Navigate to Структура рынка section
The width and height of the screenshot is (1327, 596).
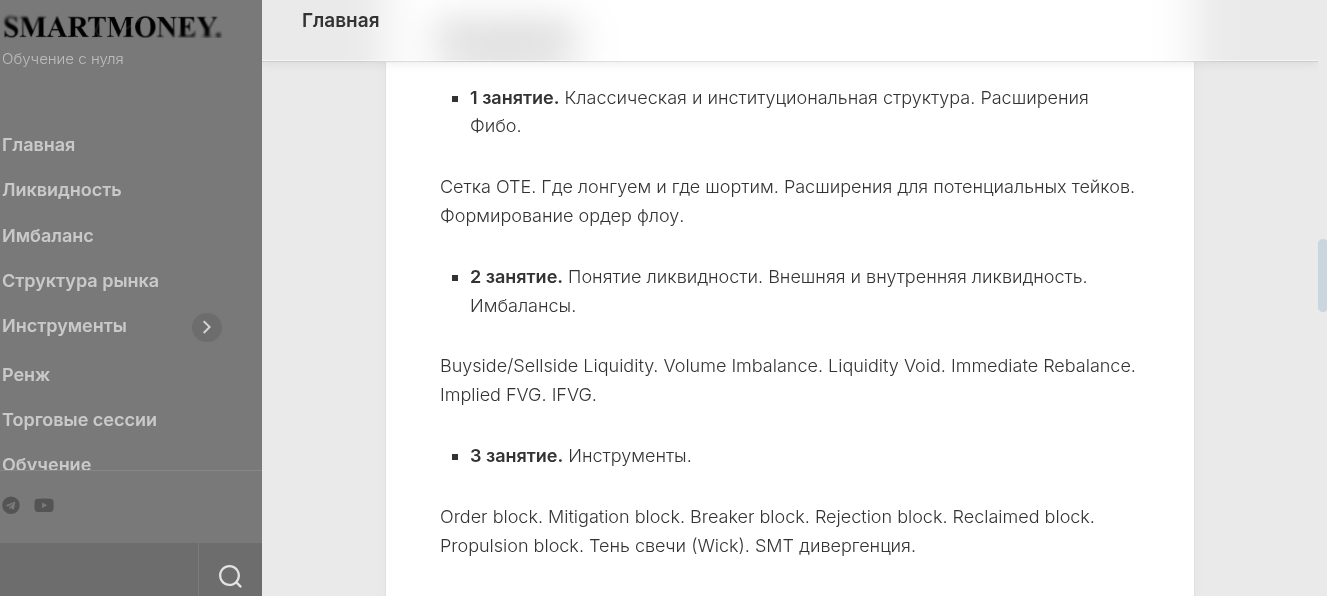click(81, 281)
